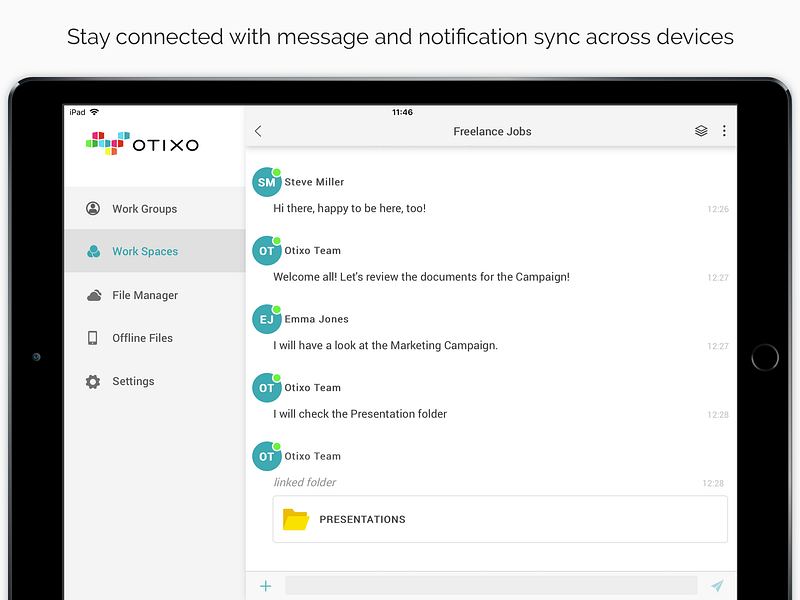Click the Freelance Jobs title
Screen dimensions: 800x600
coord(492,132)
